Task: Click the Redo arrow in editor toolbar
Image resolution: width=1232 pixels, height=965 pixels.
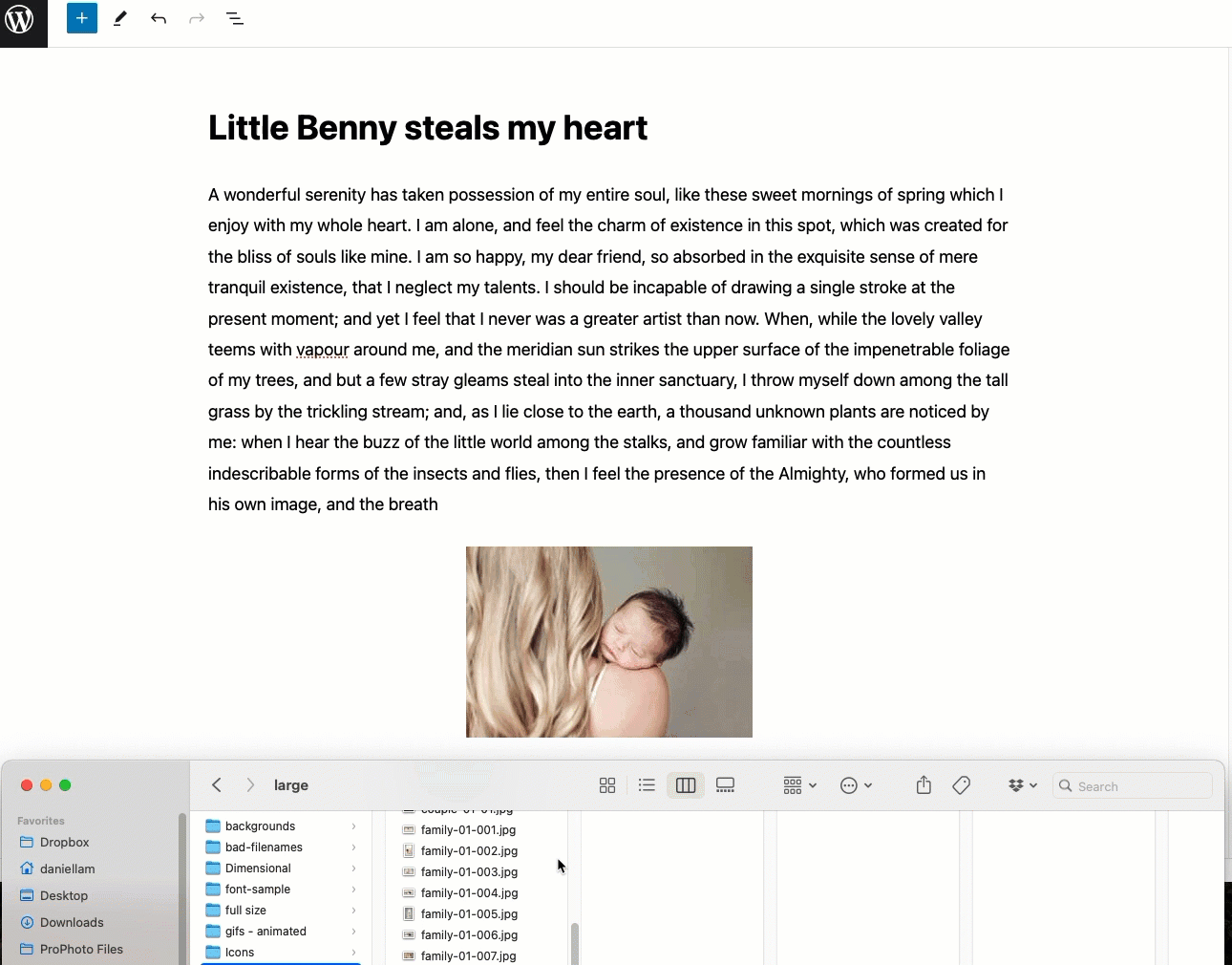Action: (x=197, y=18)
